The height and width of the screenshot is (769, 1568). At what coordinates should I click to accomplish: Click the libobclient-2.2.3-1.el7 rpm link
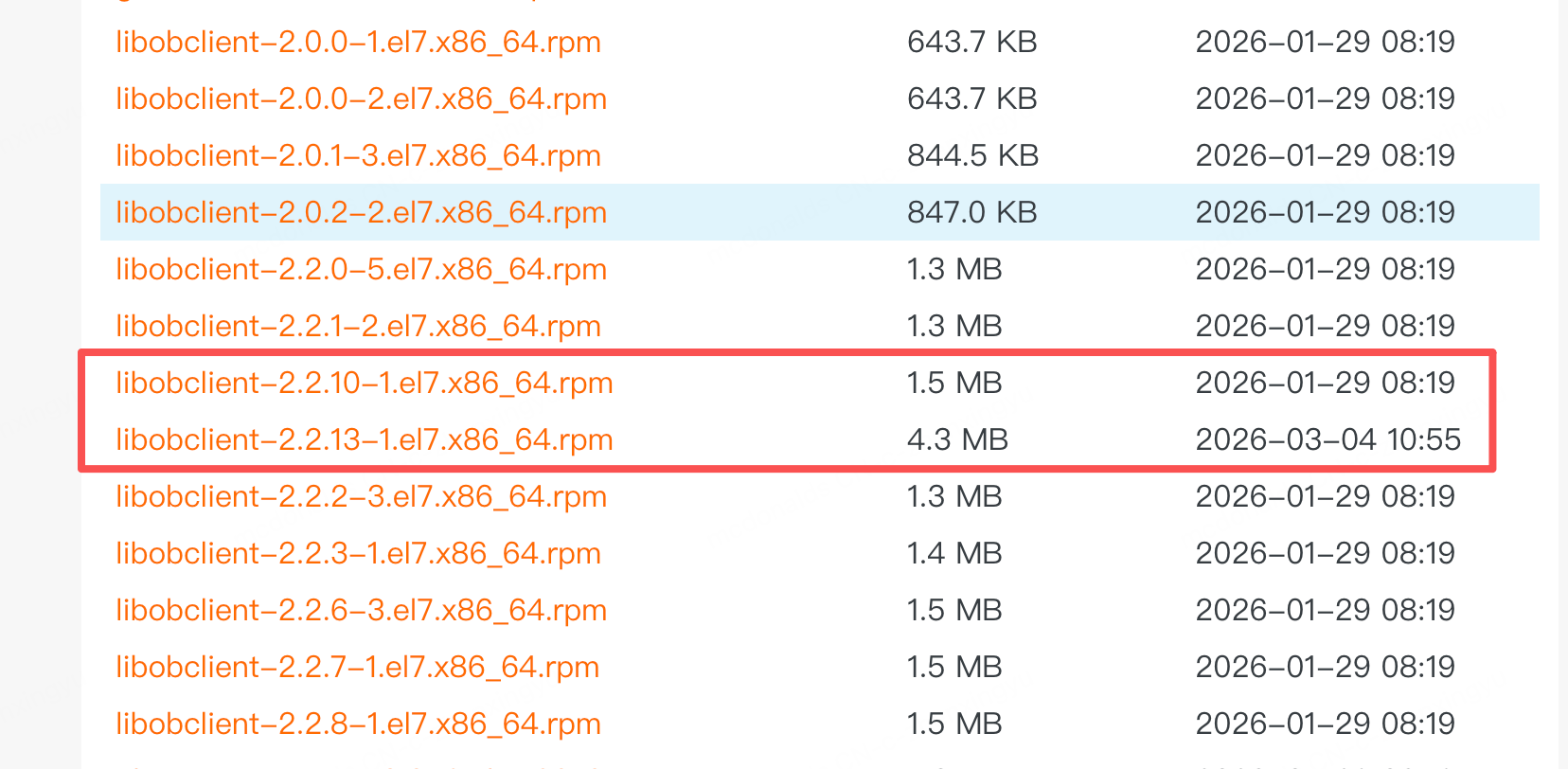click(x=358, y=553)
